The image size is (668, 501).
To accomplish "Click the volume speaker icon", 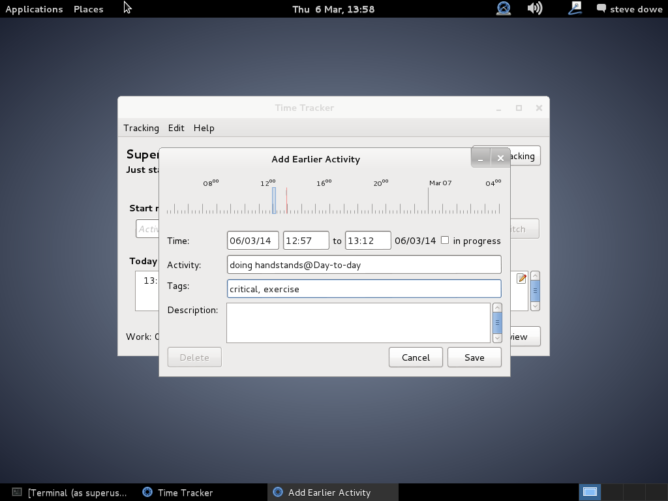I will pos(535,9).
